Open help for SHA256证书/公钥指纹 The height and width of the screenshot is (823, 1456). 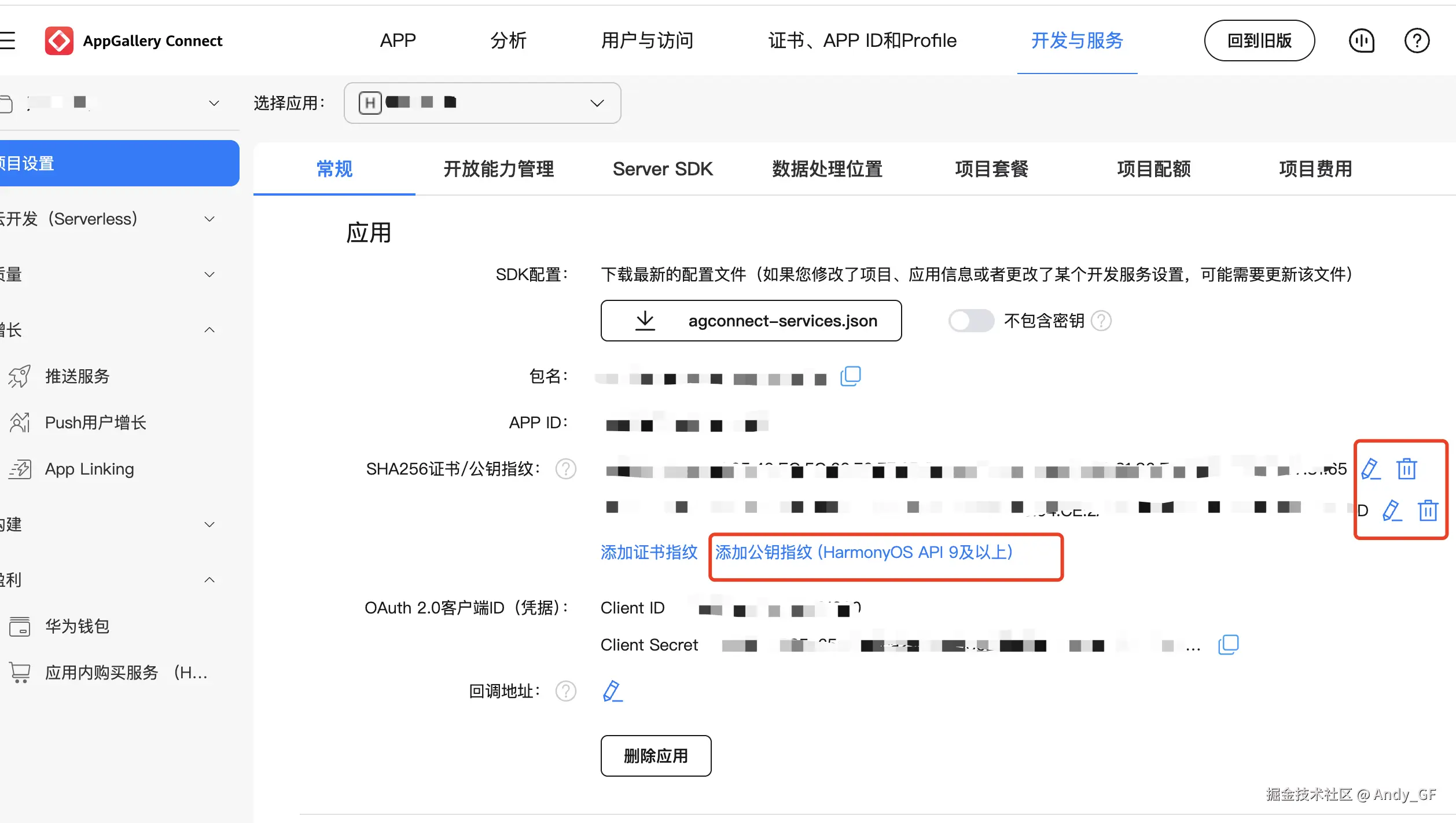(565, 469)
